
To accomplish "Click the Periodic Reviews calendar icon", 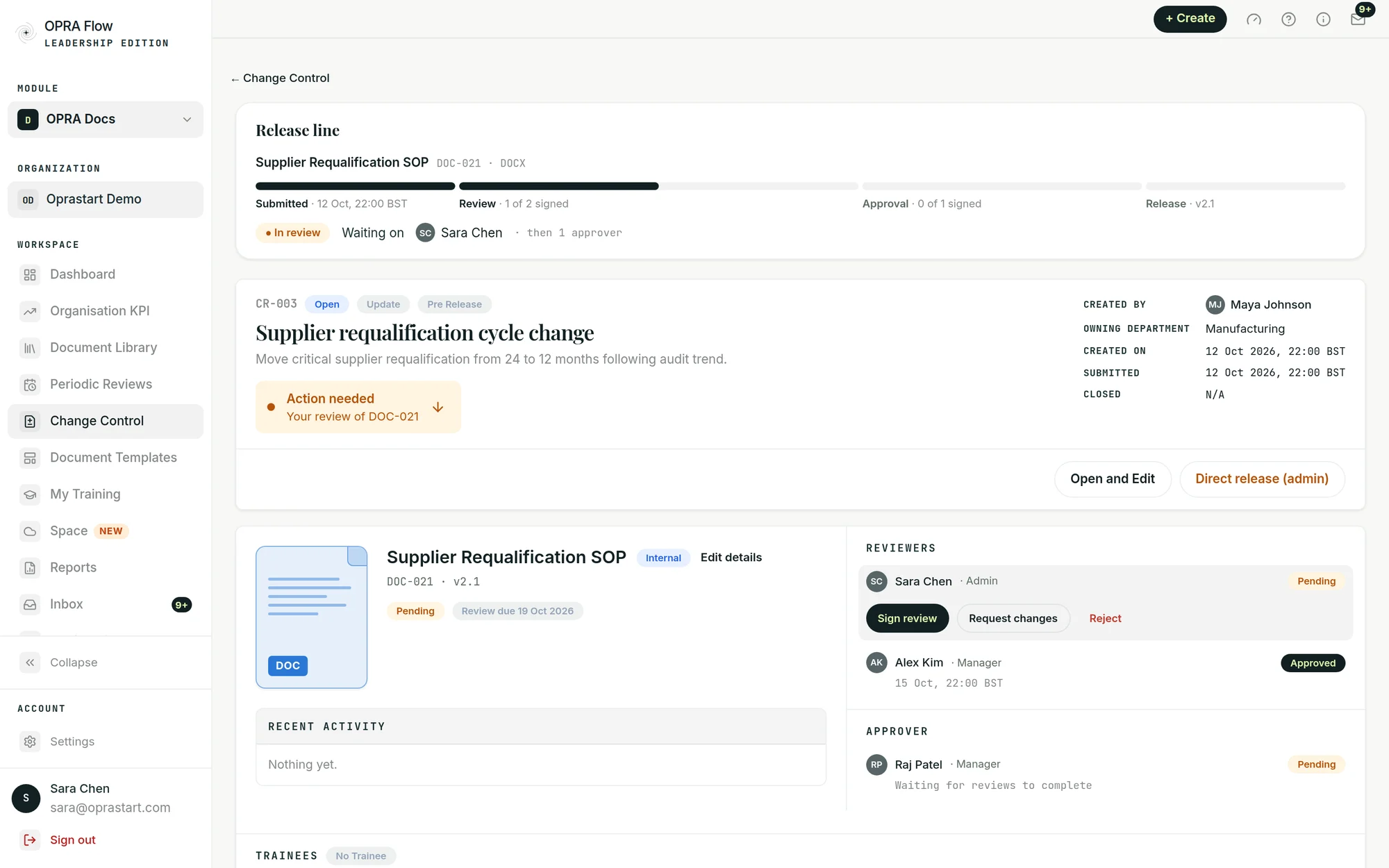I will tap(30, 385).
